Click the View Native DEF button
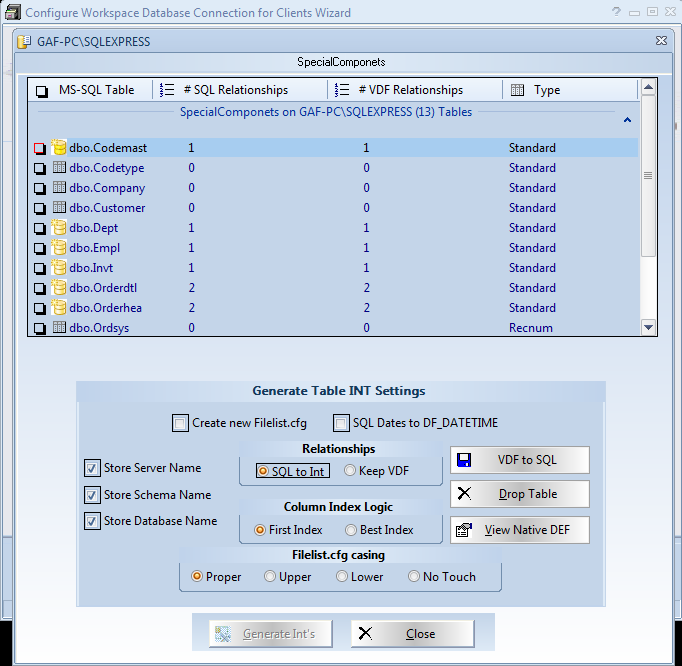The width and height of the screenshot is (682, 666). coord(519,530)
